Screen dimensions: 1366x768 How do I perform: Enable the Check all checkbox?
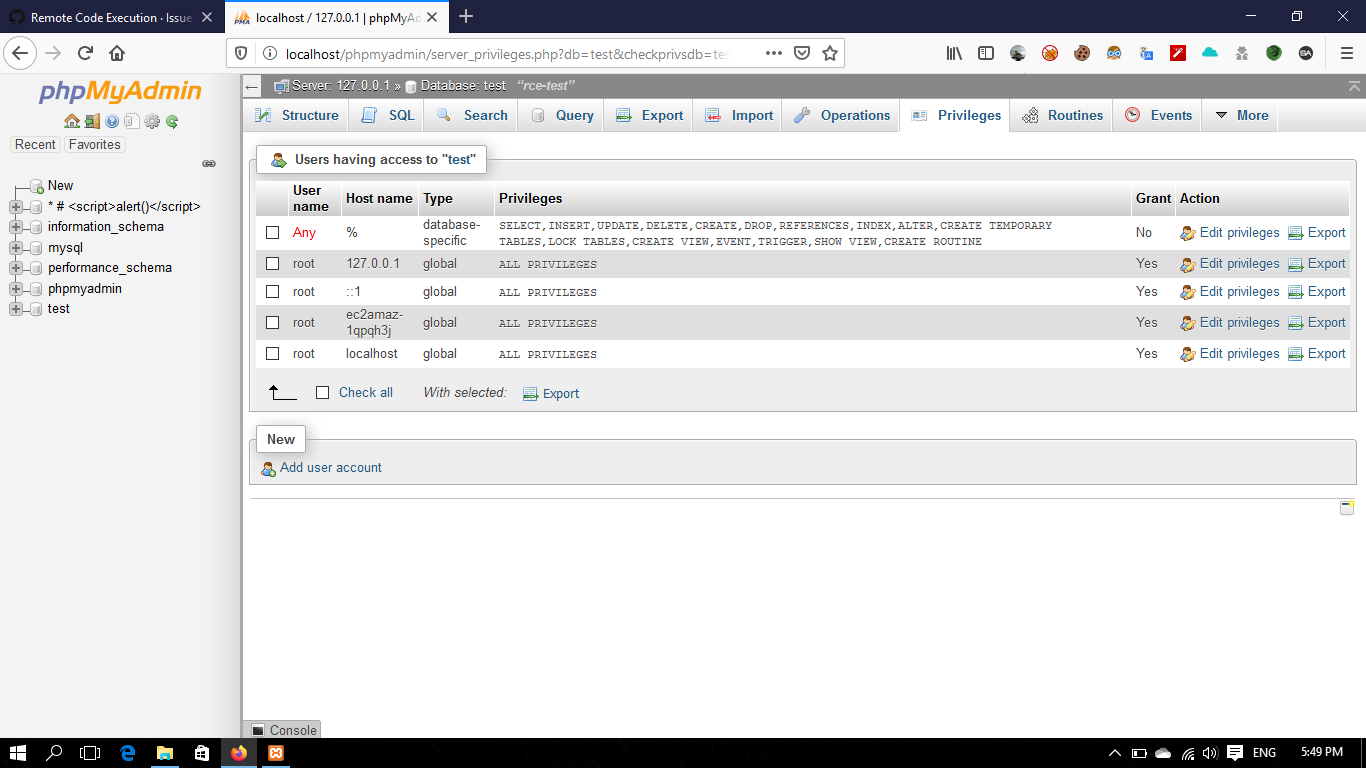pos(322,393)
